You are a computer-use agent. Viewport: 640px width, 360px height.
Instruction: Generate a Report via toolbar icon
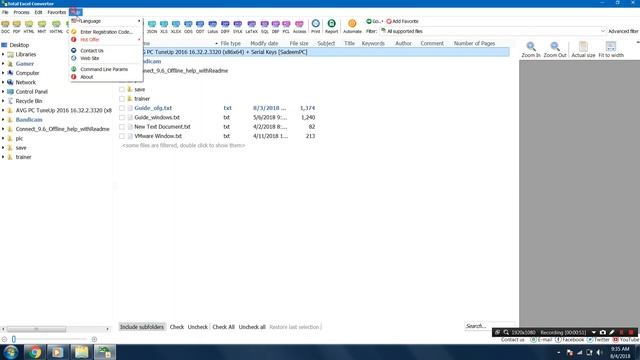pyautogui.click(x=331, y=26)
